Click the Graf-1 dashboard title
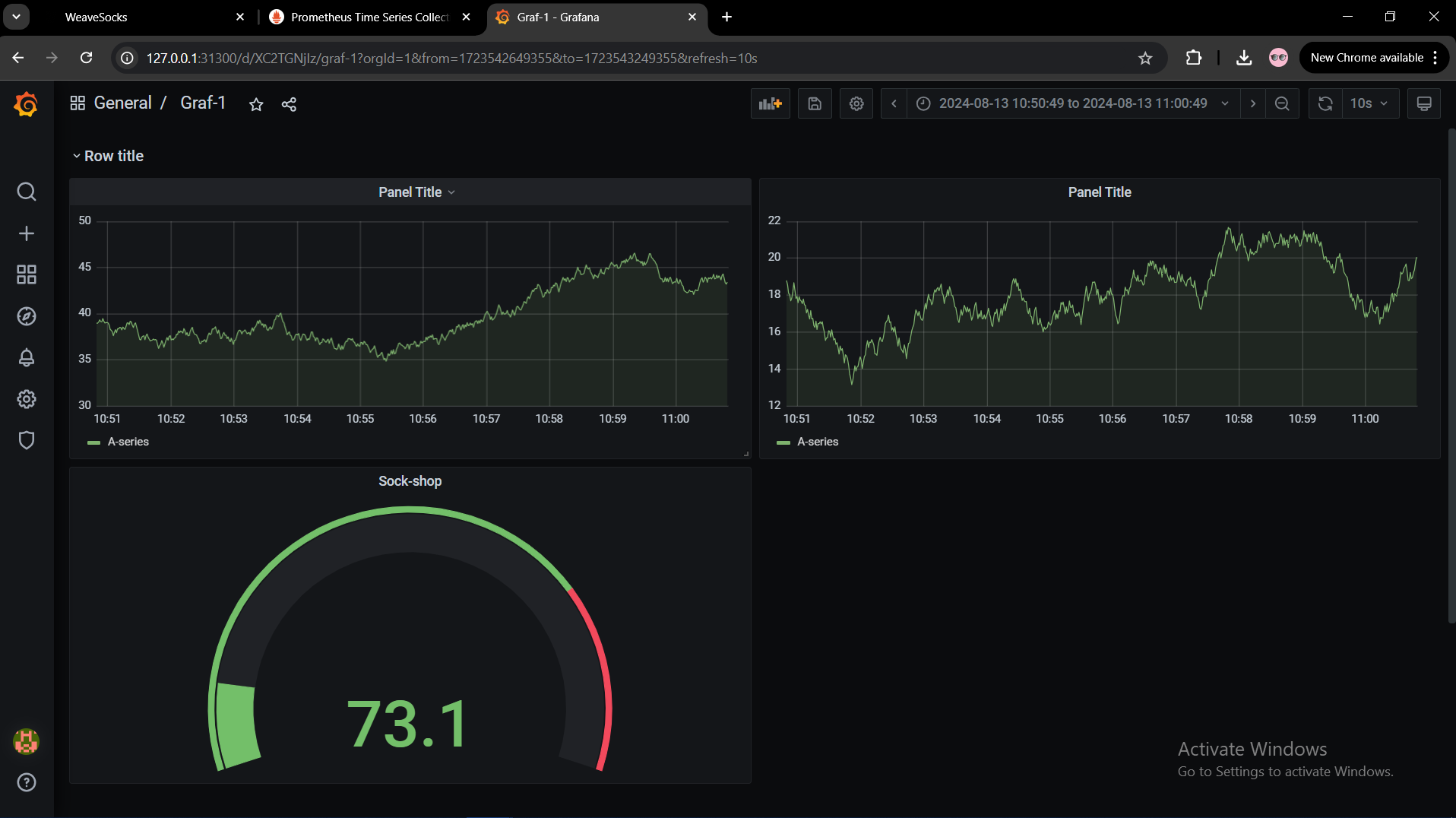This screenshot has height=818, width=1456. coord(203,103)
